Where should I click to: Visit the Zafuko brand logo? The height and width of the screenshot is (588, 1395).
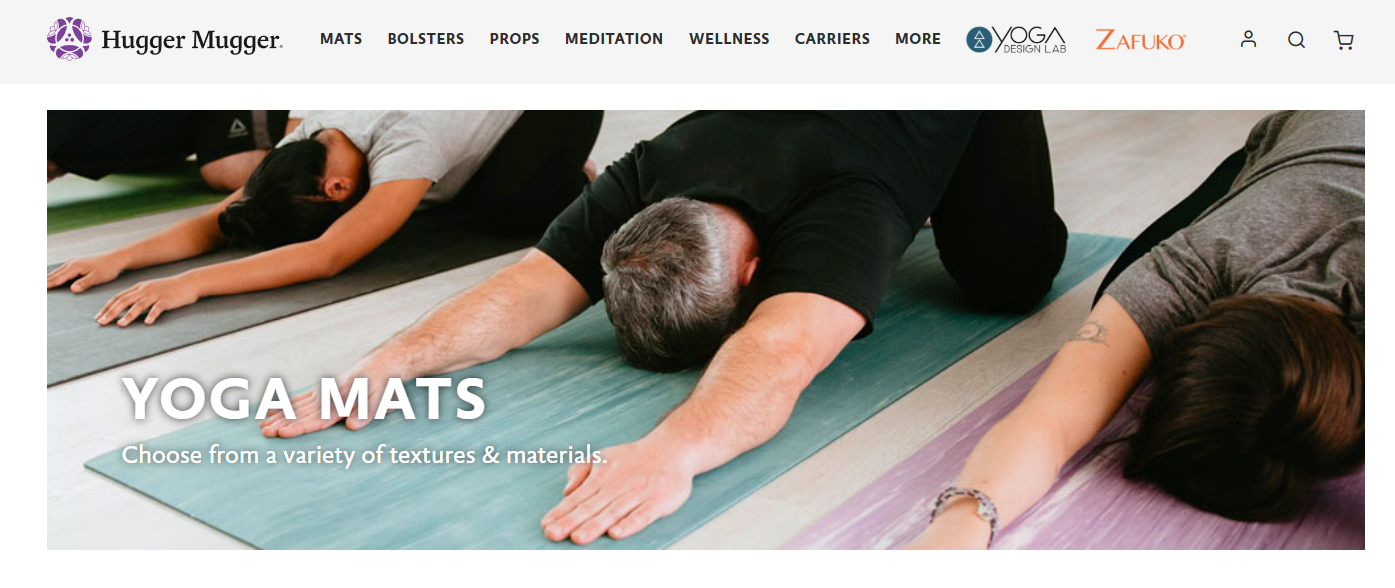click(1141, 40)
